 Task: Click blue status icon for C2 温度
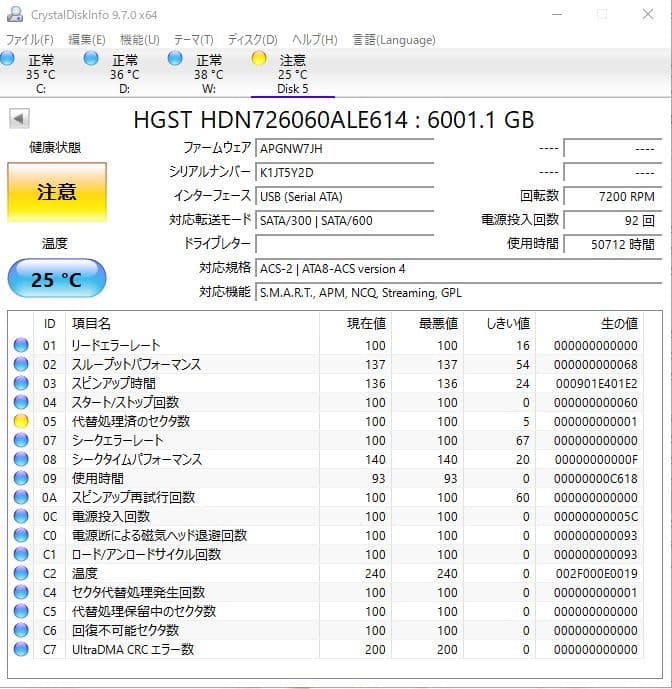coord(21,573)
